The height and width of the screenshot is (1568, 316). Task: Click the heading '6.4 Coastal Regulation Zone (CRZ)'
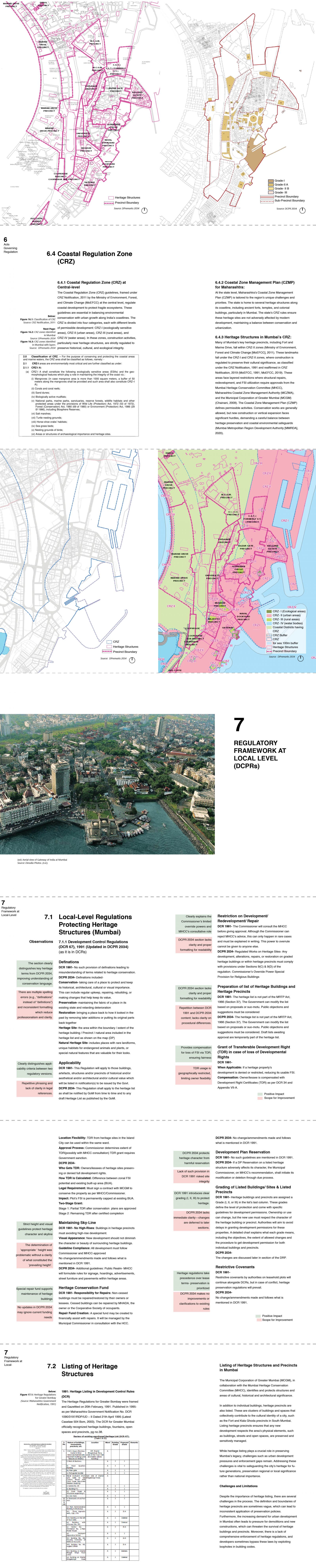pyautogui.click(x=89, y=257)
